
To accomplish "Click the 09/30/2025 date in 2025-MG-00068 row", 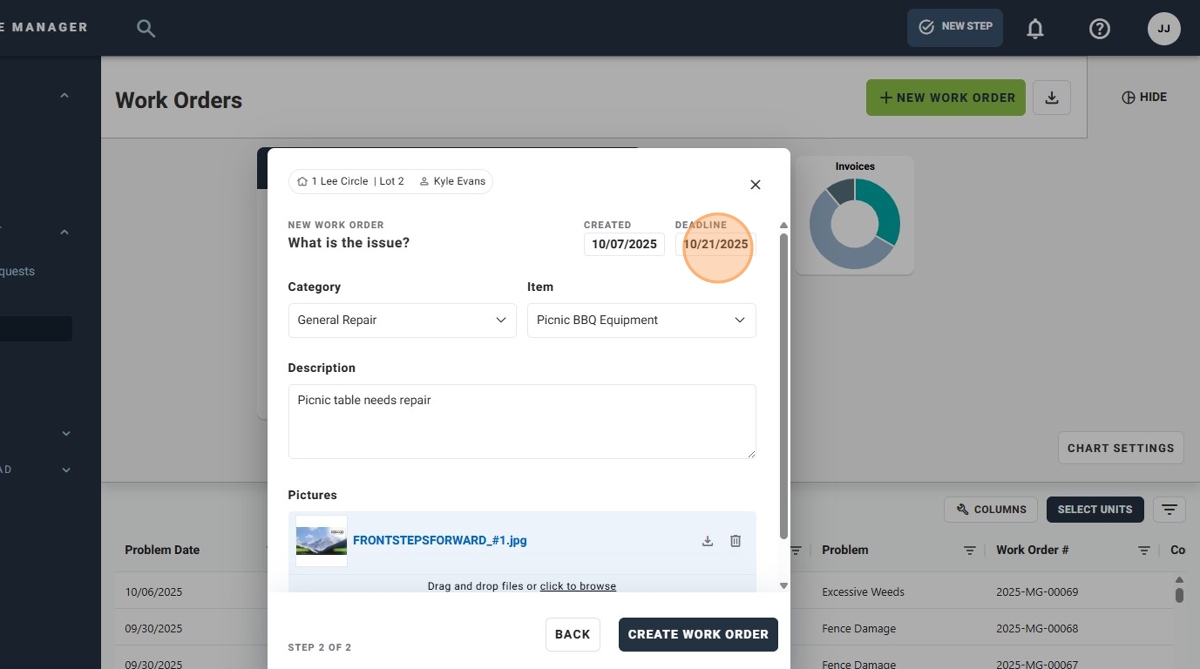I will pos(154,629).
